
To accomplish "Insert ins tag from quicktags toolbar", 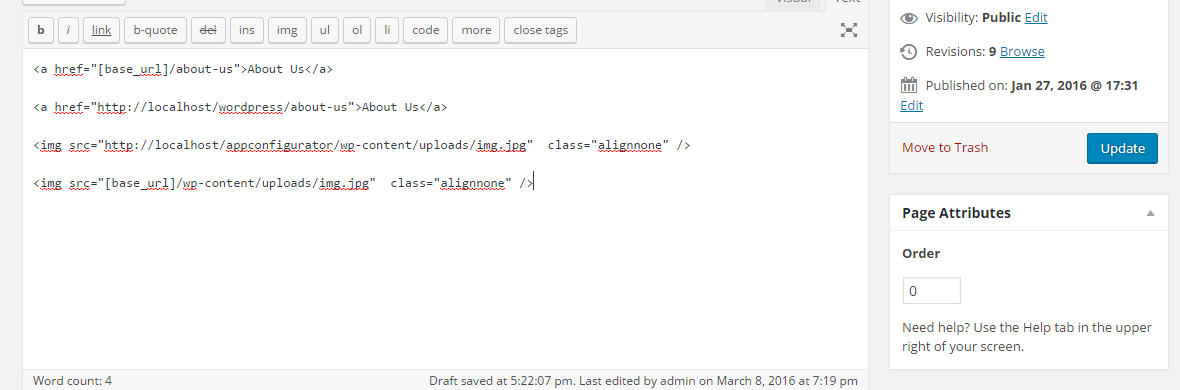I will click(x=247, y=30).
